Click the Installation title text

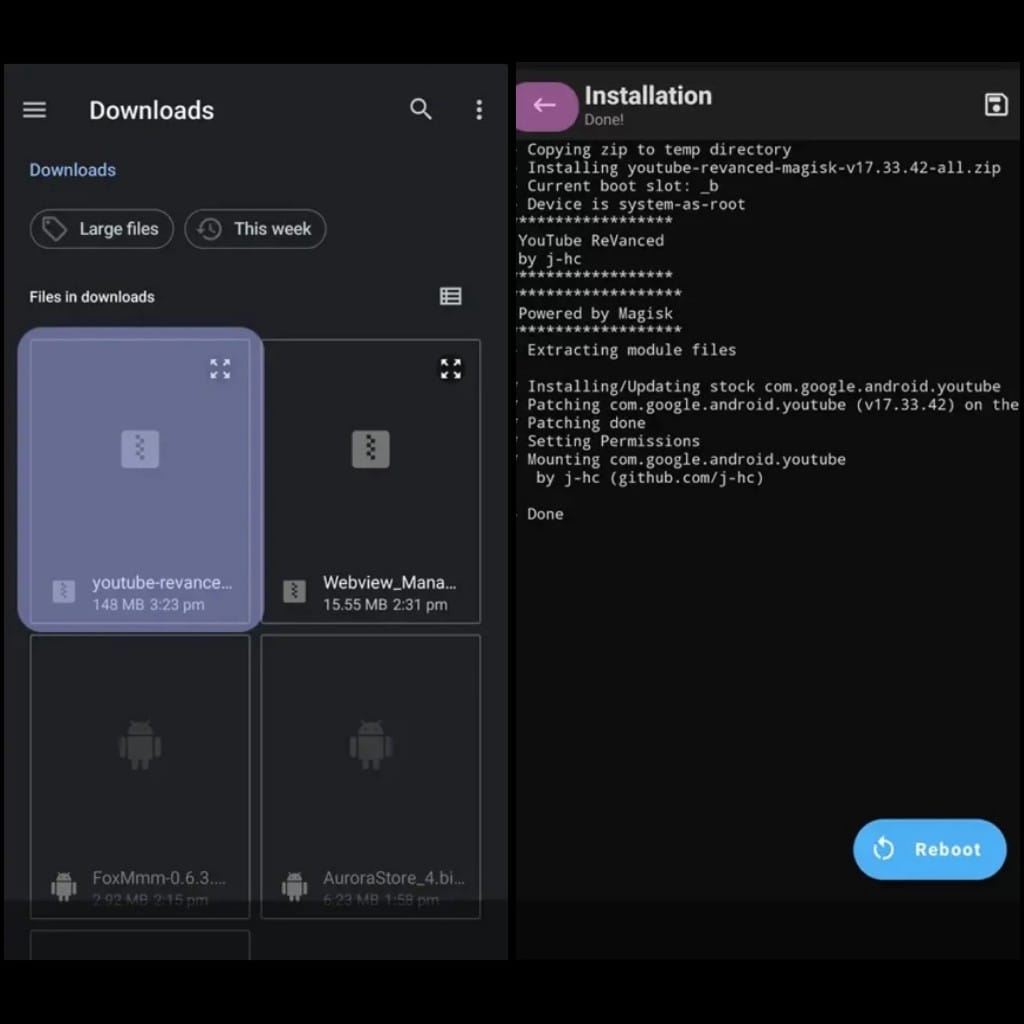pos(648,95)
